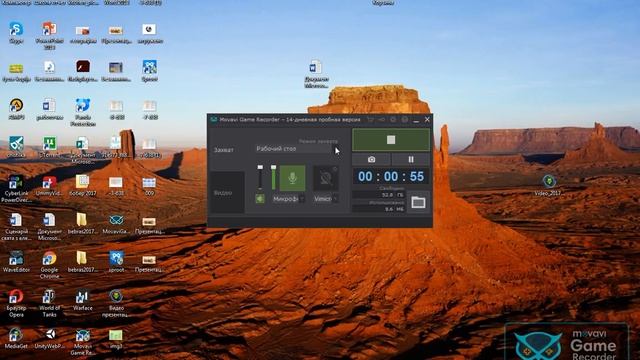Select the Panda Protection desktop shortcut
The image size is (640, 360).
click(x=83, y=112)
